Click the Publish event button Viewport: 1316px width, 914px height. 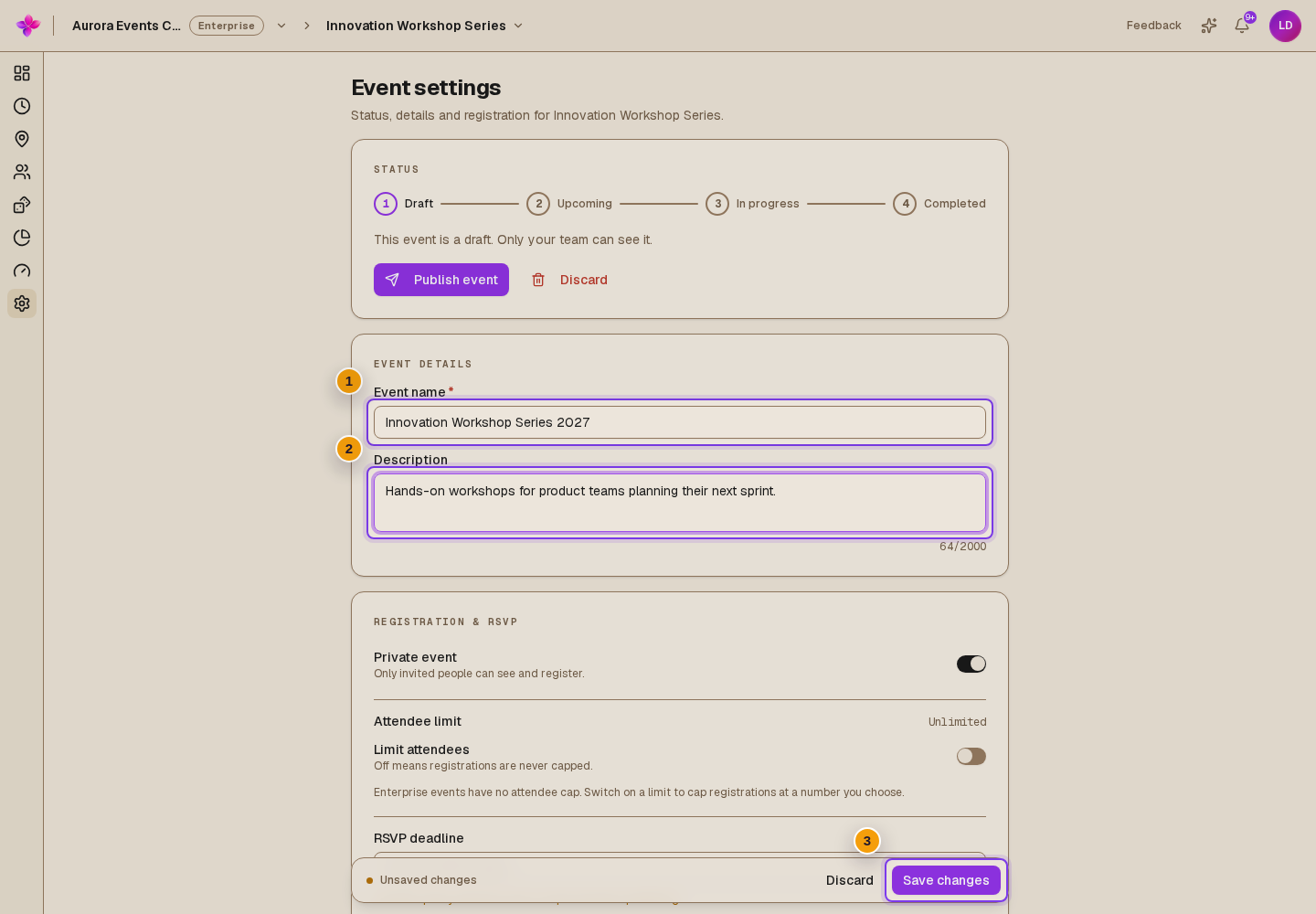pos(441,280)
